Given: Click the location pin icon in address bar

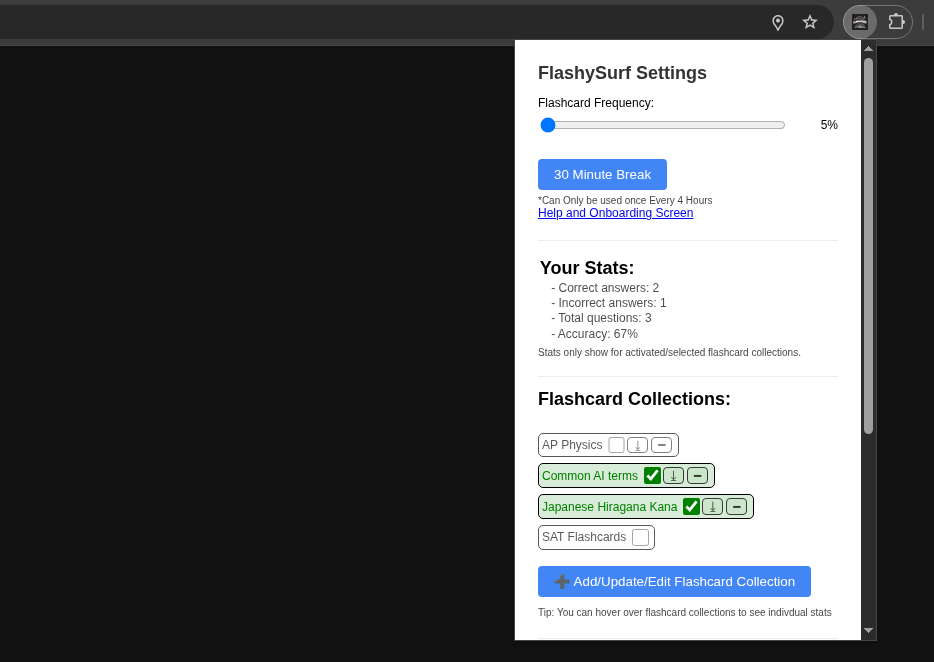Looking at the screenshot, I should pyautogui.click(x=777, y=23).
